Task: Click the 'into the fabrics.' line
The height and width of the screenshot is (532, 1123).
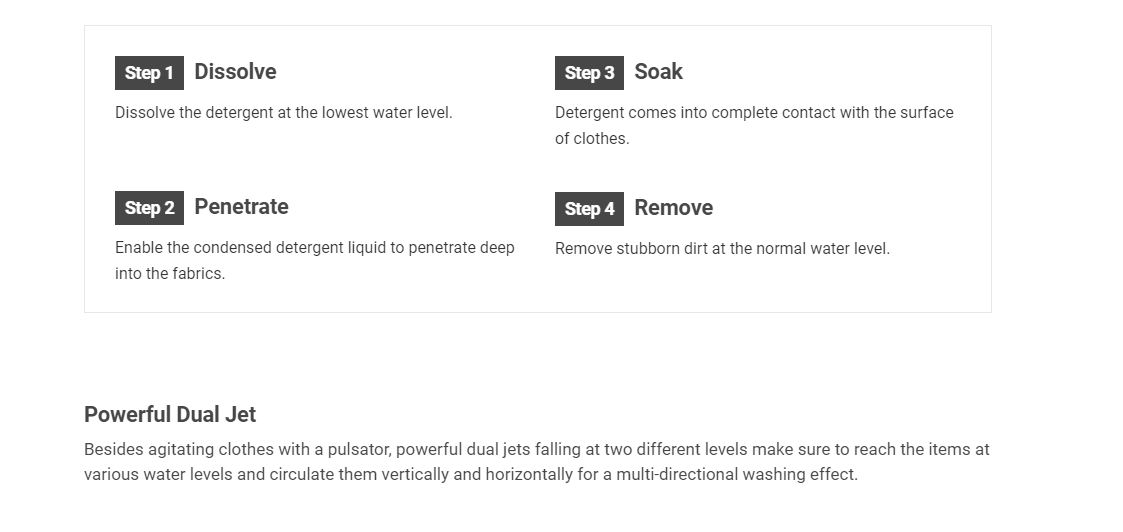Action: pos(170,274)
